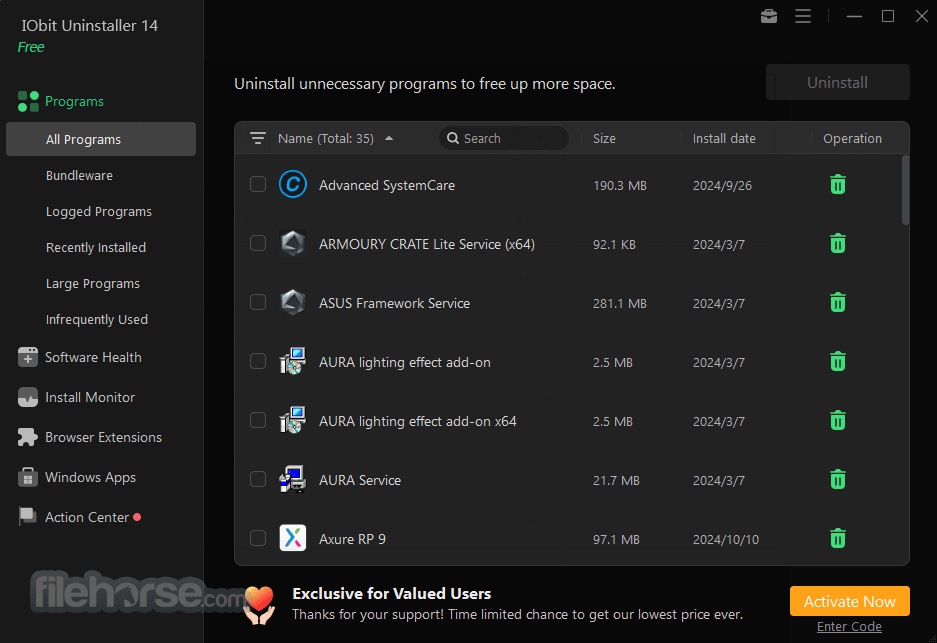Select the Axure RP 9 program name

point(352,539)
